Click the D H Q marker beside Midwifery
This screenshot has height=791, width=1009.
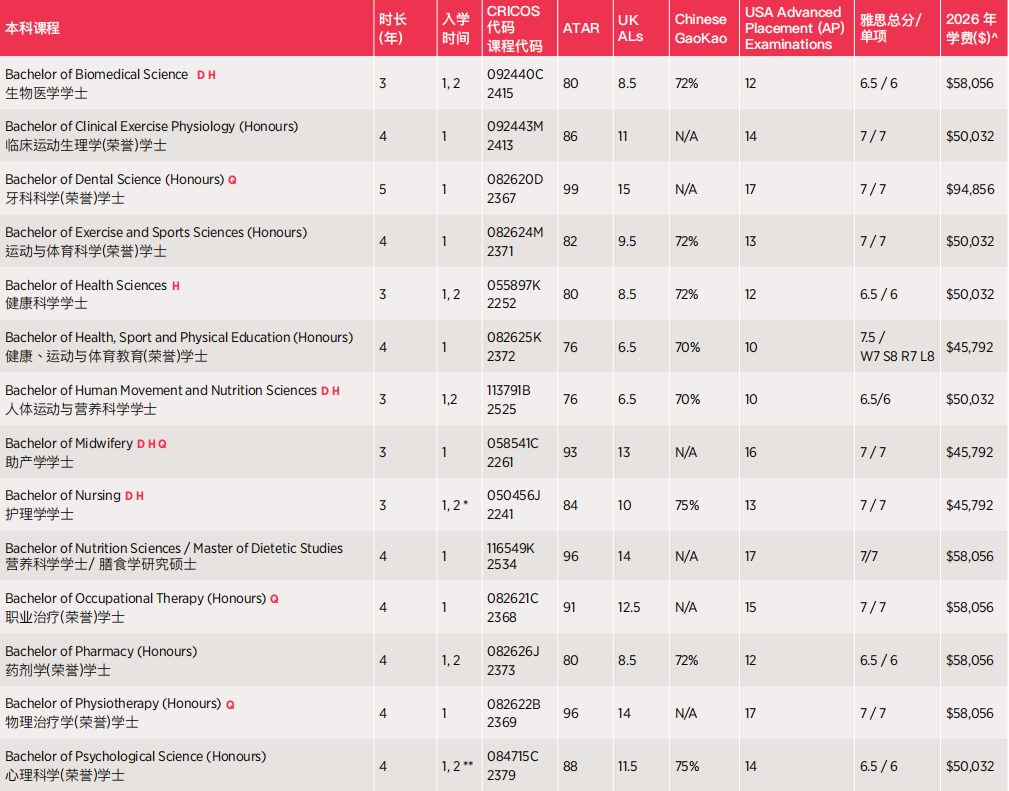point(152,444)
